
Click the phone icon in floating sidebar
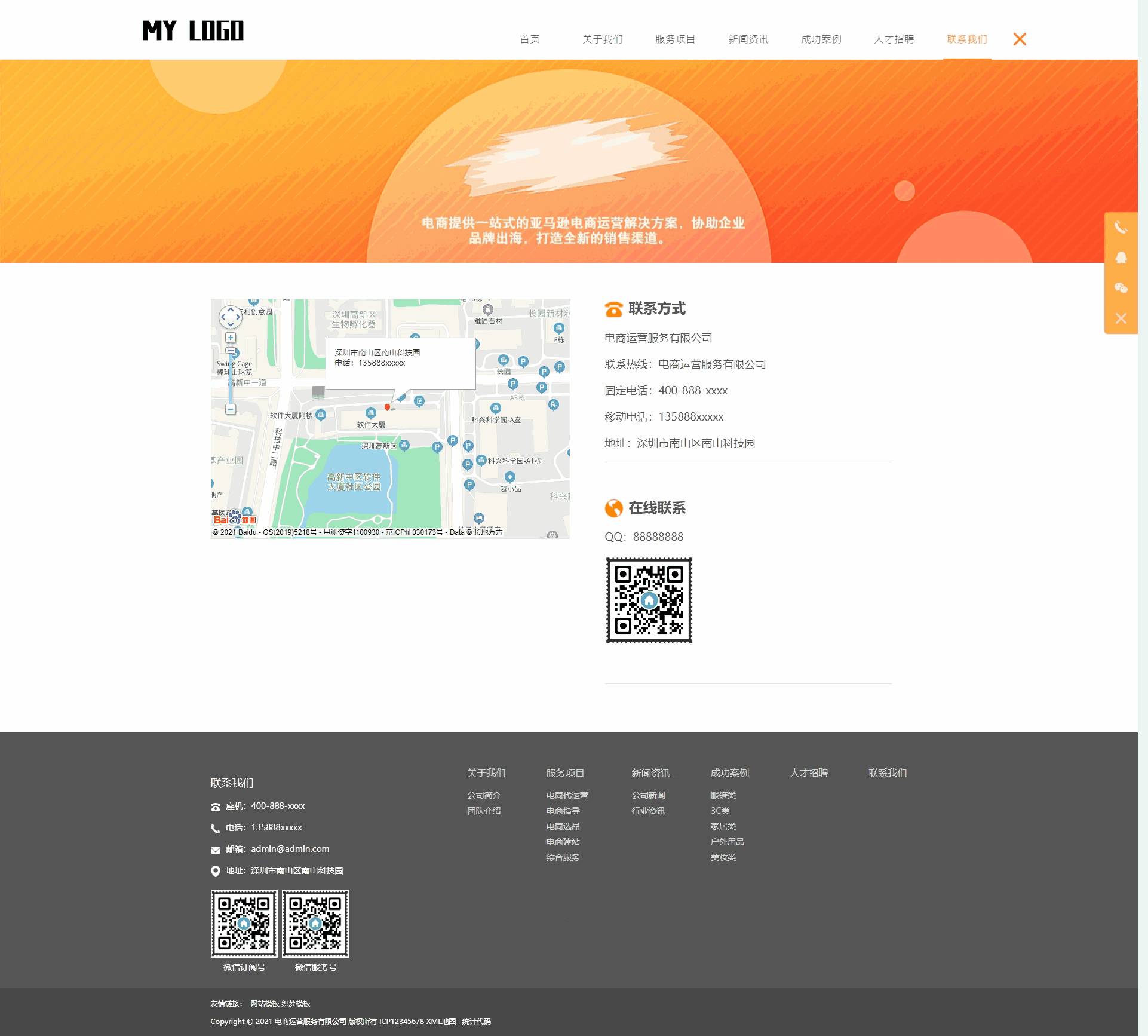[1121, 228]
